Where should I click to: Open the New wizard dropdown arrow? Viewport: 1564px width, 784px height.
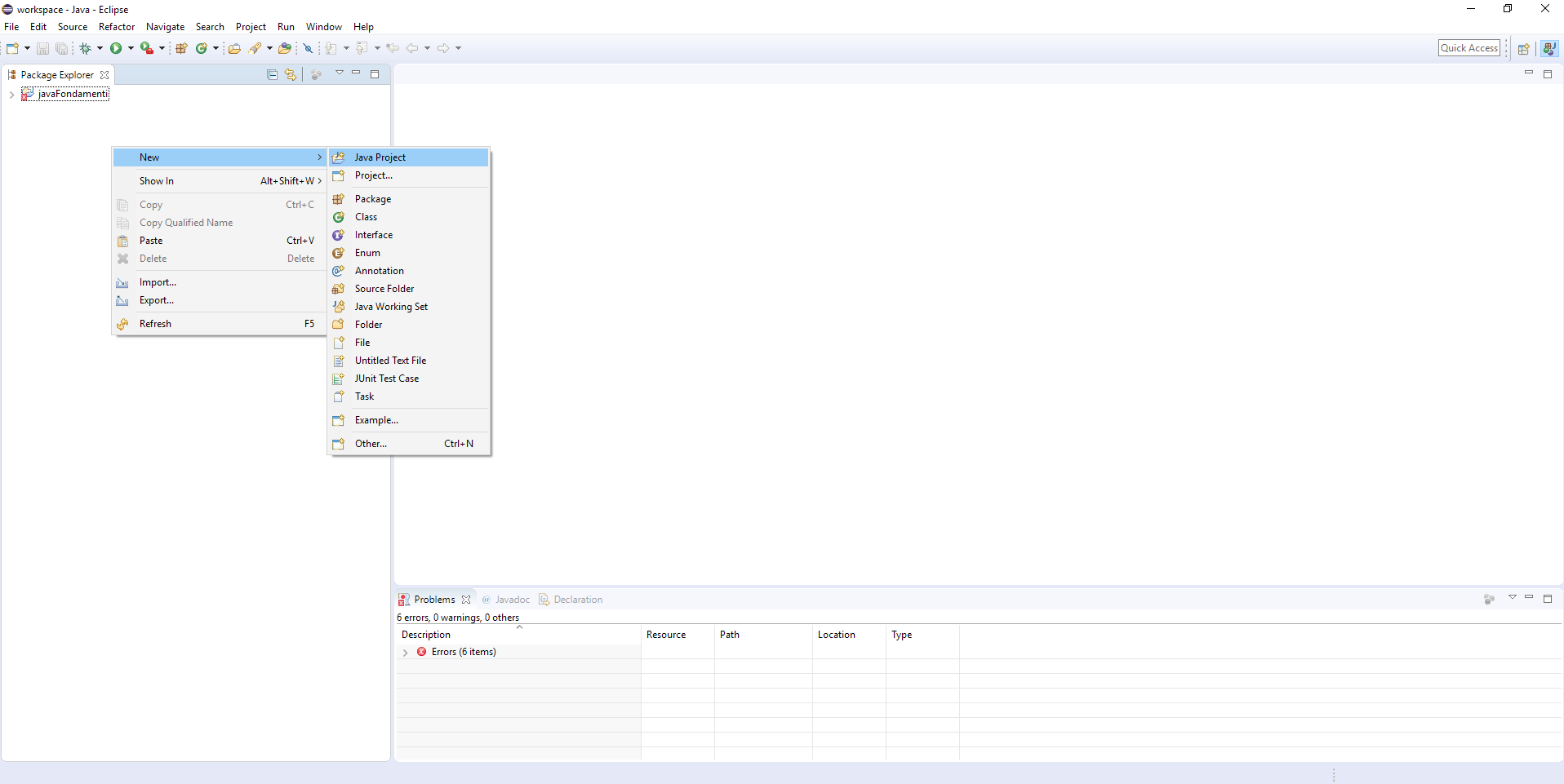(x=27, y=48)
